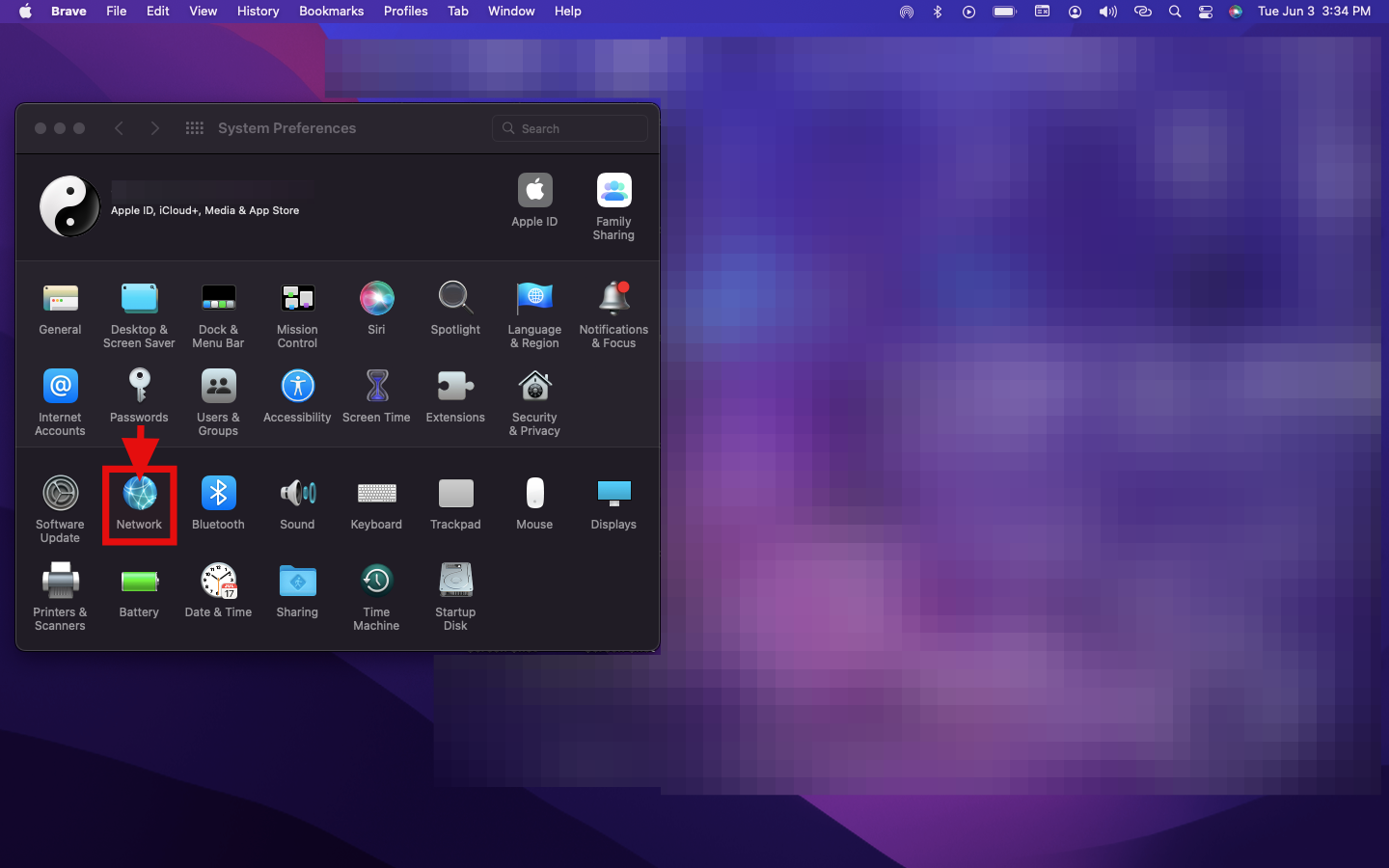1389x868 pixels.
Task: Open Screen Time preferences
Action: coord(376,397)
